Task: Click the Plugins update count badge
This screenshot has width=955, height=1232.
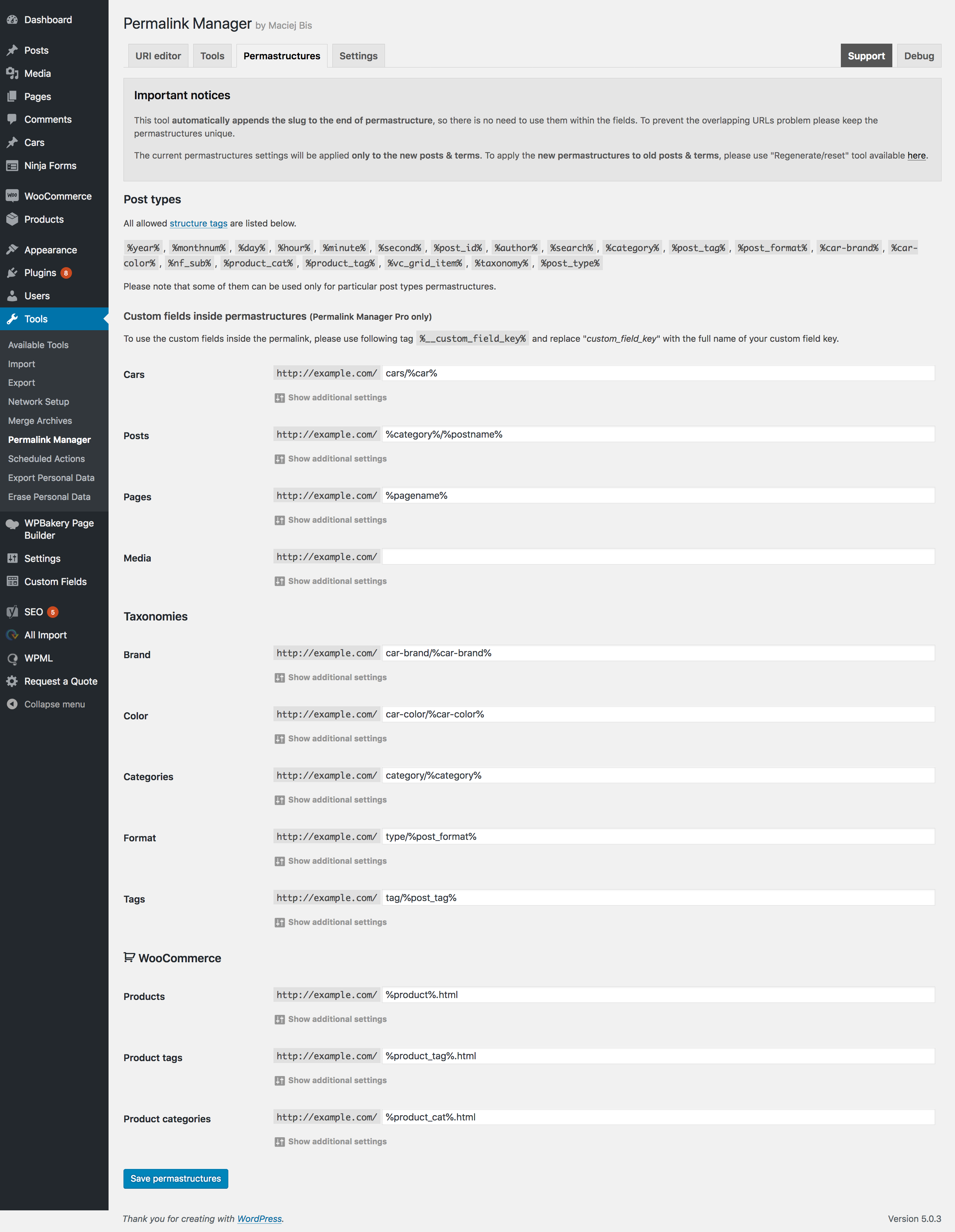Action: point(66,273)
